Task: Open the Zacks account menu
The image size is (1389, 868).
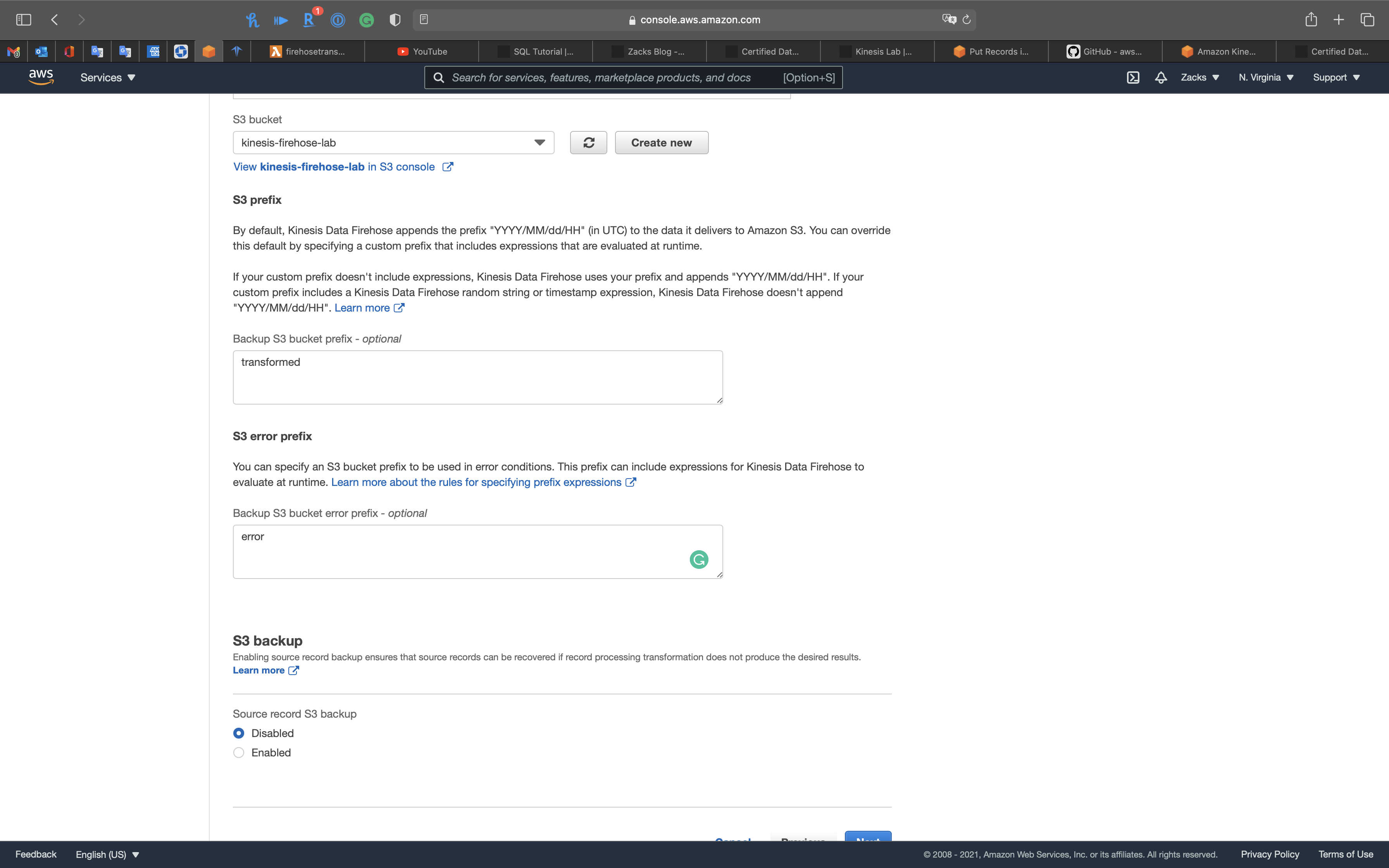Action: (x=1199, y=77)
